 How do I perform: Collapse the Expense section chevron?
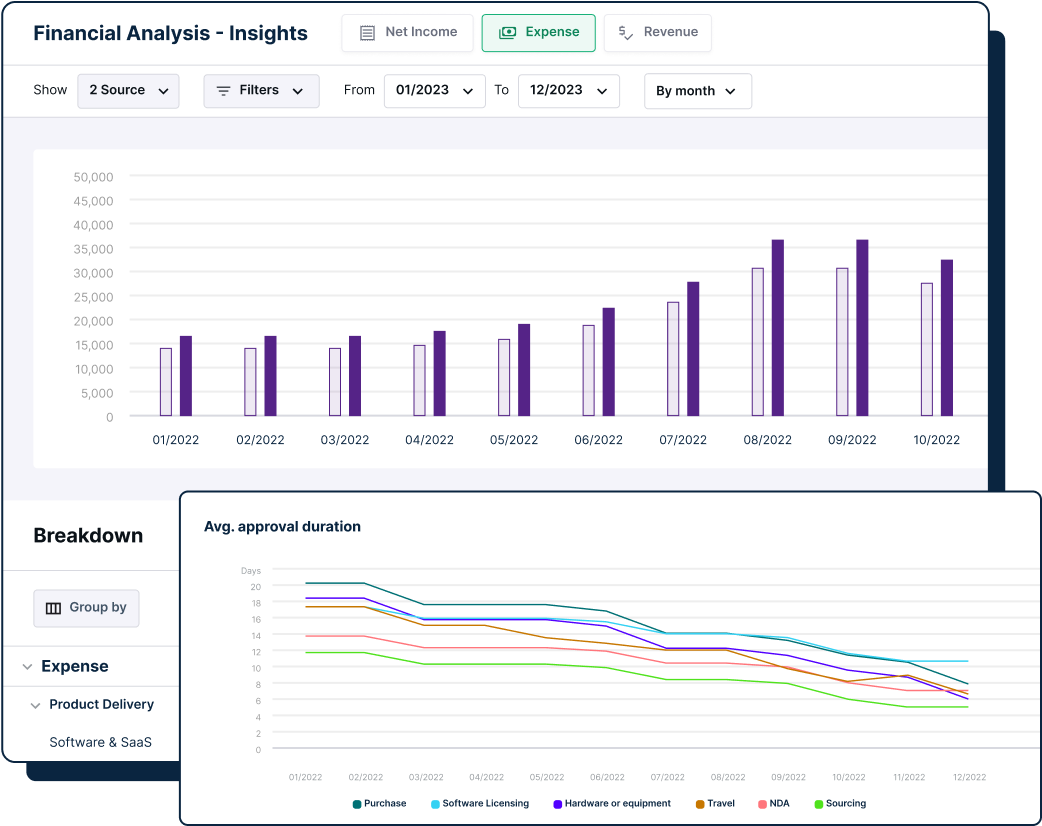click(x=27, y=667)
